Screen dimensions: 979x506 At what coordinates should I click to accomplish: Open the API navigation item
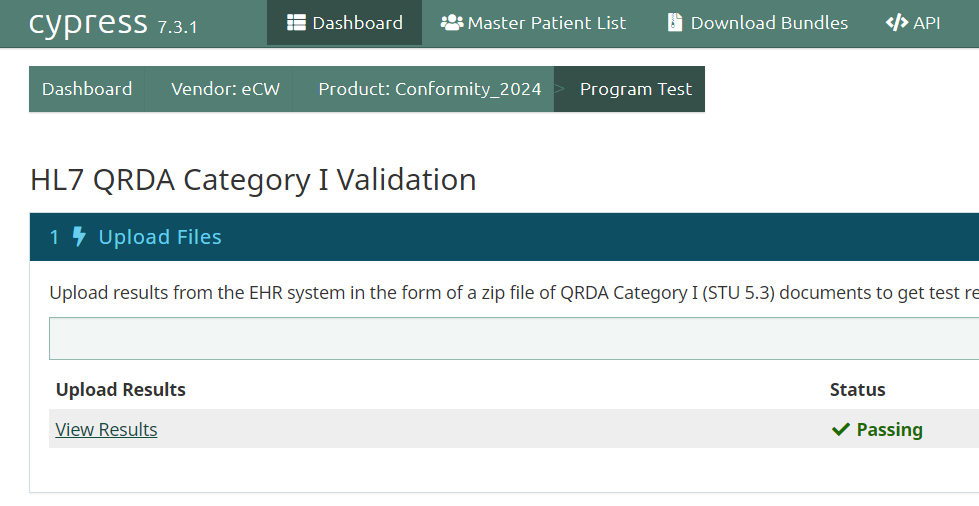click(x=913, y=23)
